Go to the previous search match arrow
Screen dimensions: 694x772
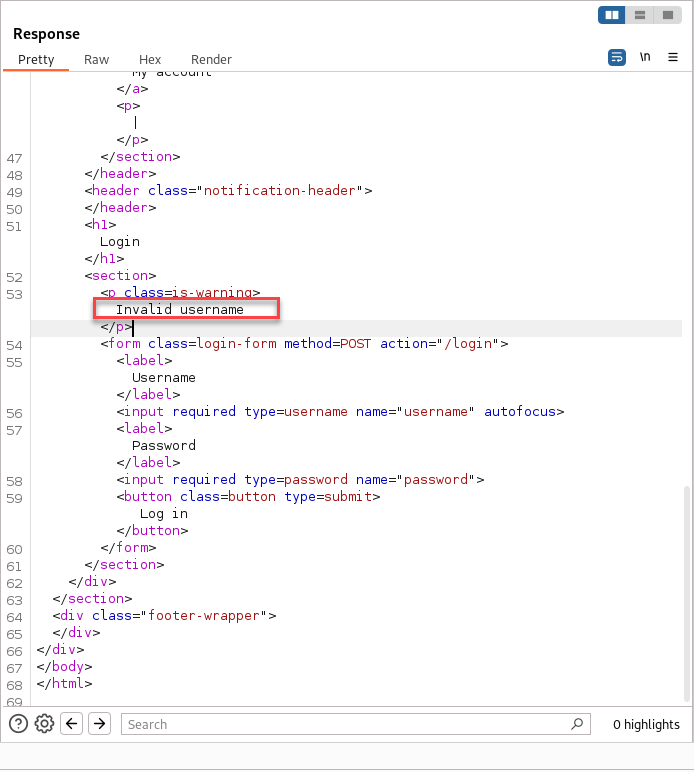tap(71, 724)
